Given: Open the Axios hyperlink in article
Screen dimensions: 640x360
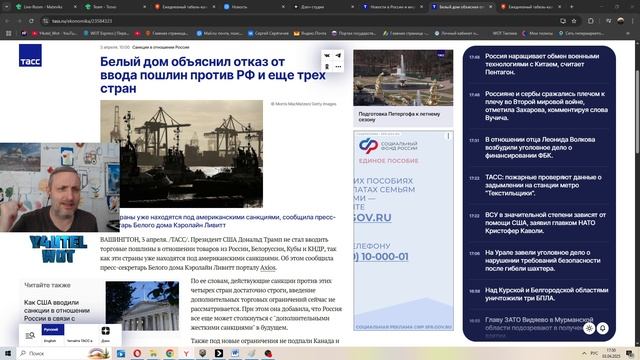Looking at the screenshot, I should pyautogui.click(x=268, y=268).
